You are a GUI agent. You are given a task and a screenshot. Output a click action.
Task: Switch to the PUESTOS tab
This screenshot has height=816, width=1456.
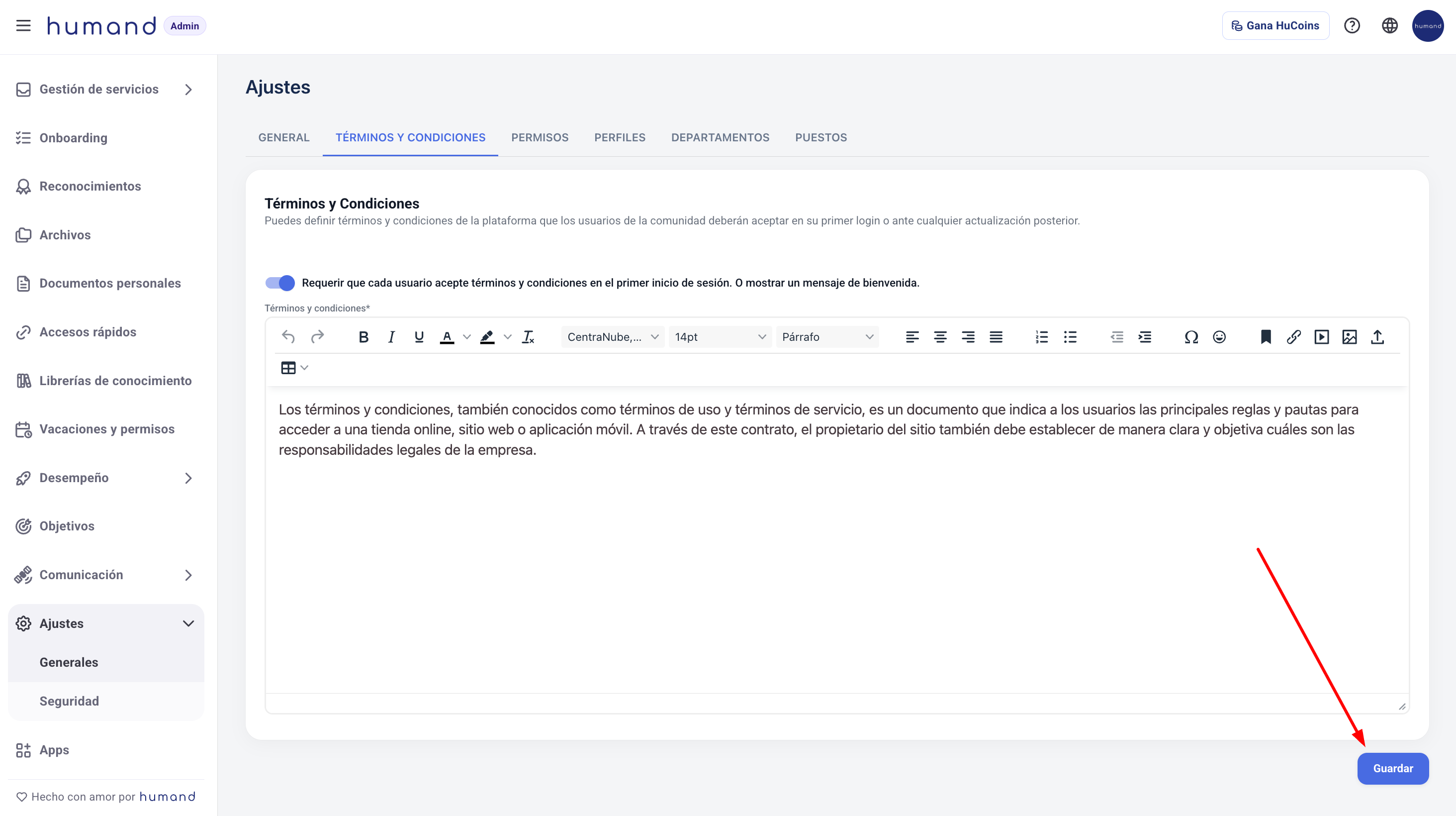(820, 137)
